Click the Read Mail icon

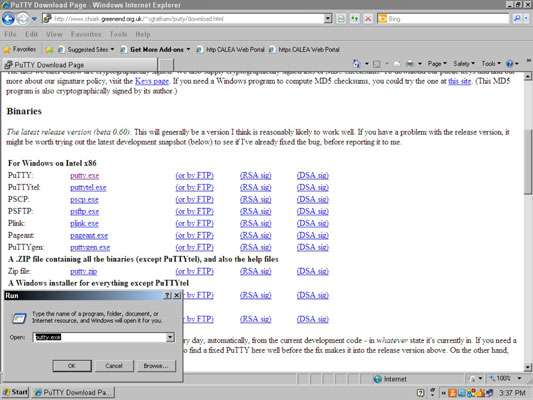coord(397,64)
